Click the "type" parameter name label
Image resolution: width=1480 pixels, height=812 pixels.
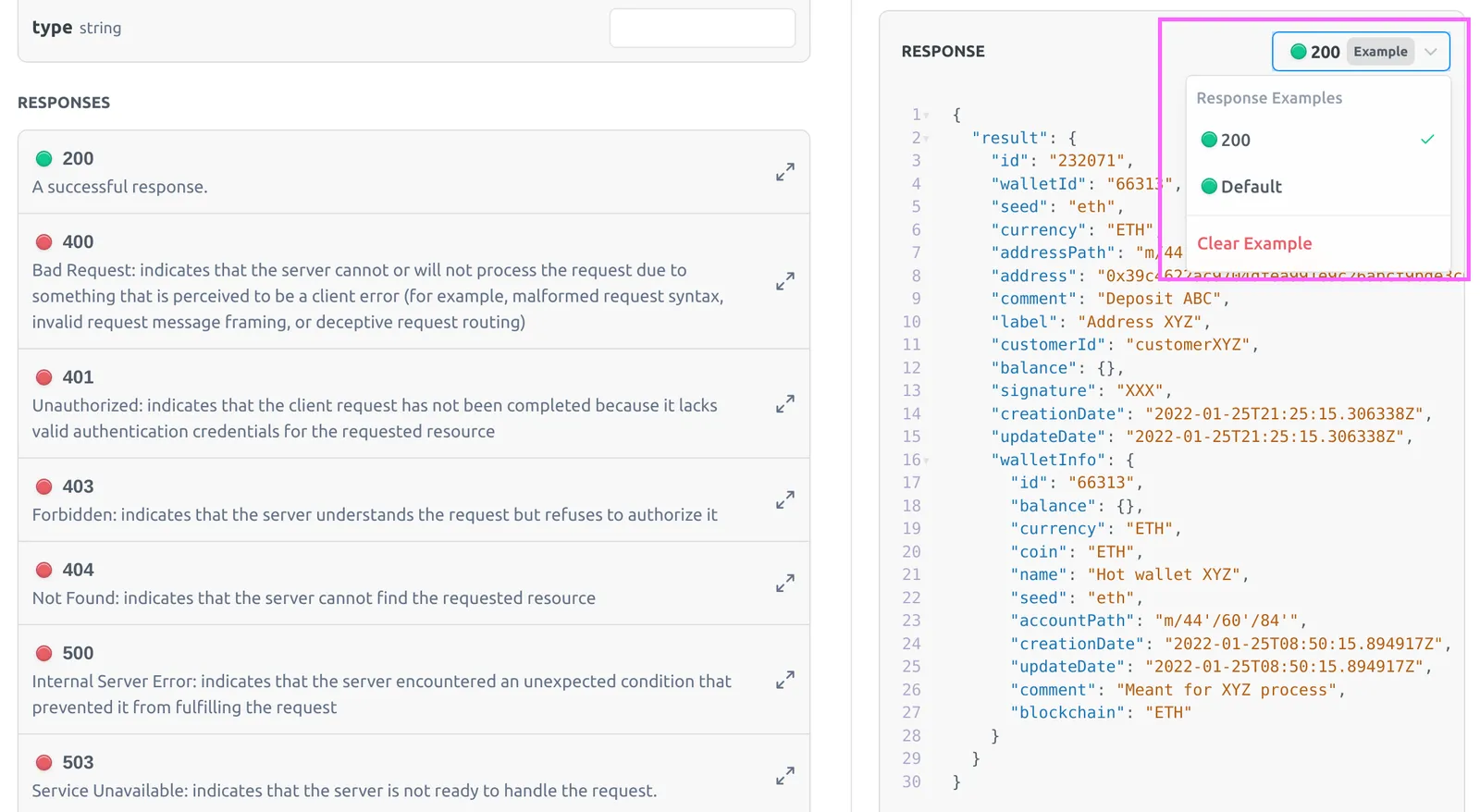(x=52, y=28)
